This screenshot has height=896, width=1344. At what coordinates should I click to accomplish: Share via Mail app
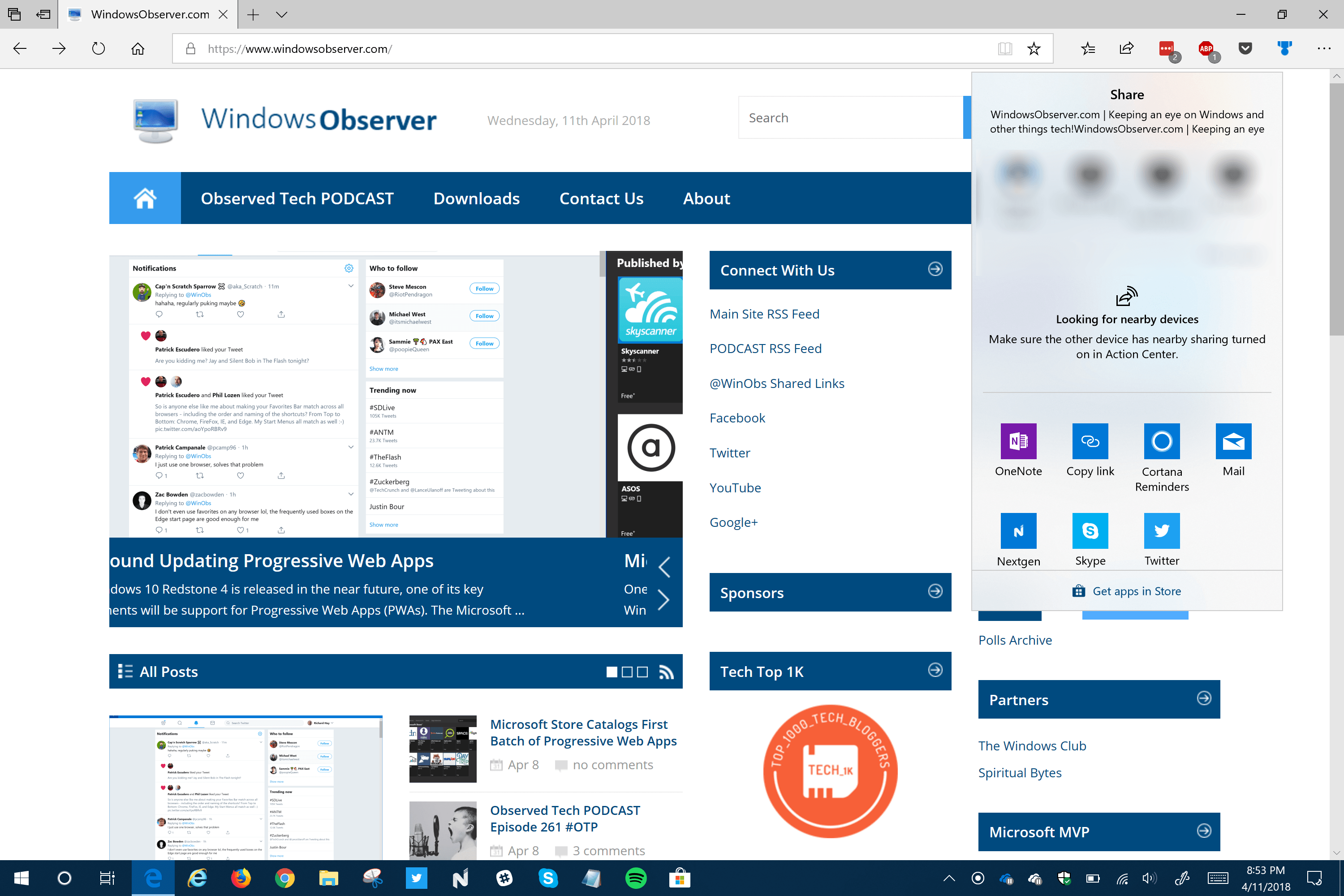[1233, 441]
